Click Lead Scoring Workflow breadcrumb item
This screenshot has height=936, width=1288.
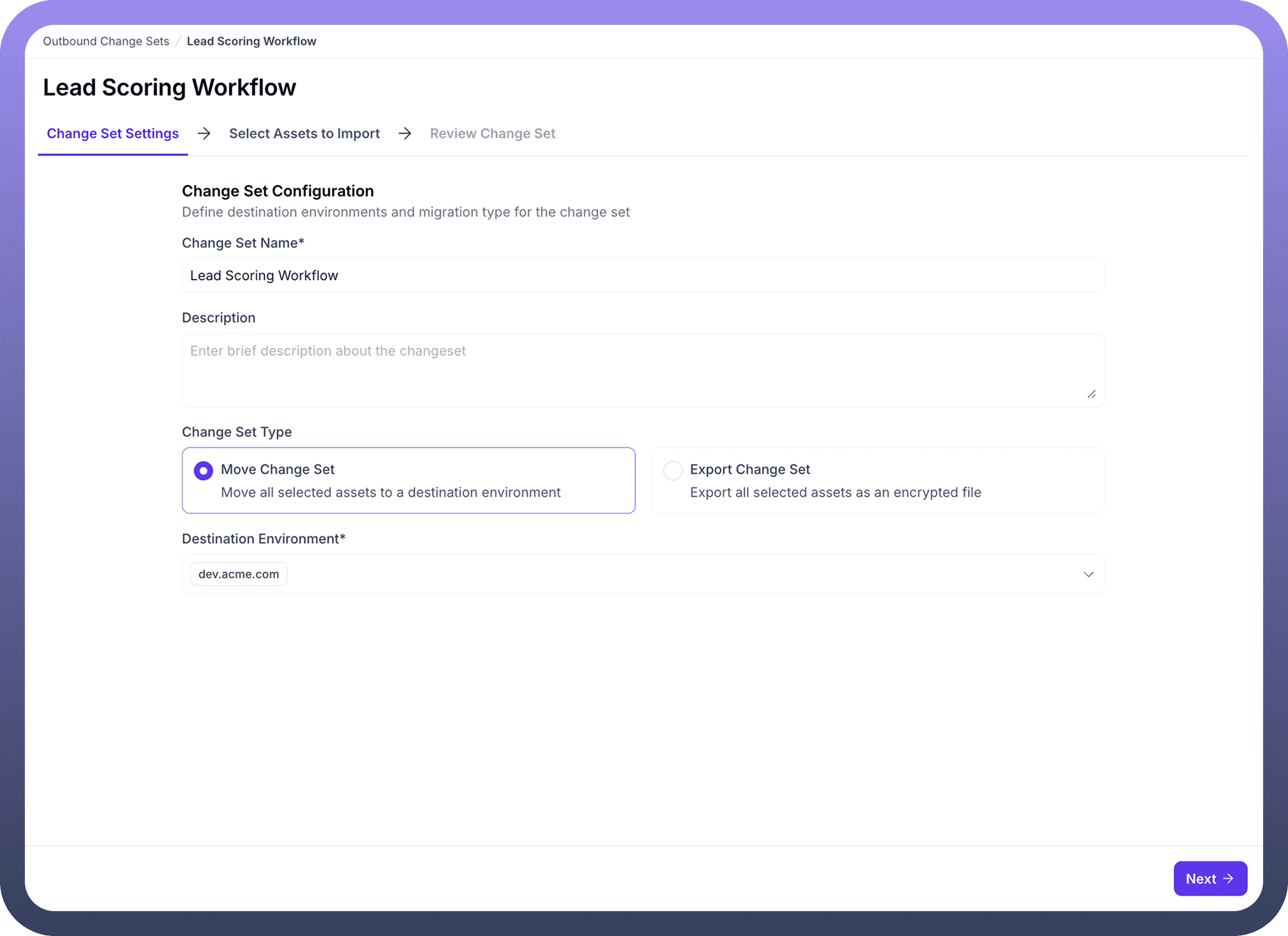[x=251, y=41]
